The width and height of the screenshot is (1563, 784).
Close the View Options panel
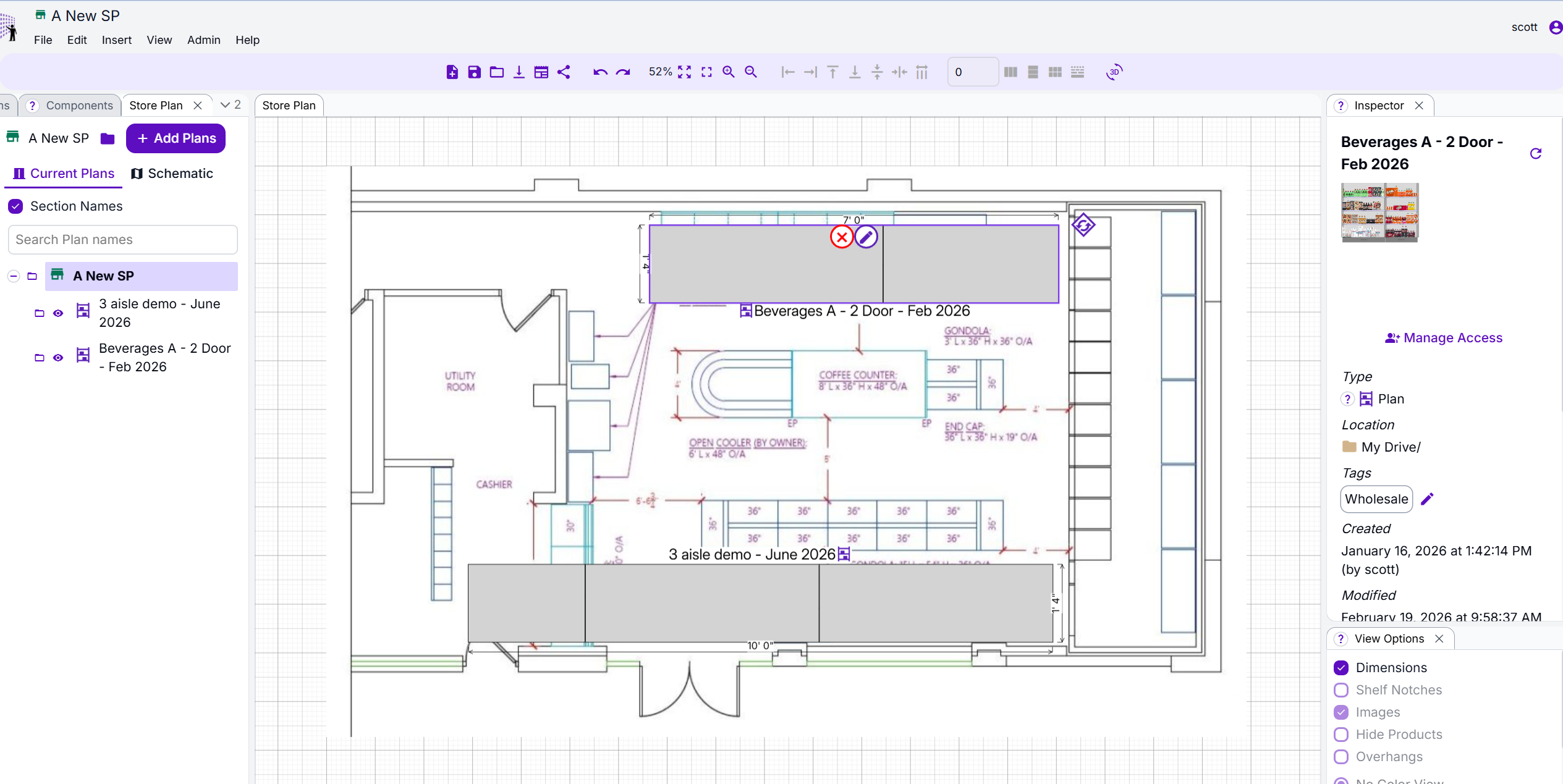click(1439, 639)
